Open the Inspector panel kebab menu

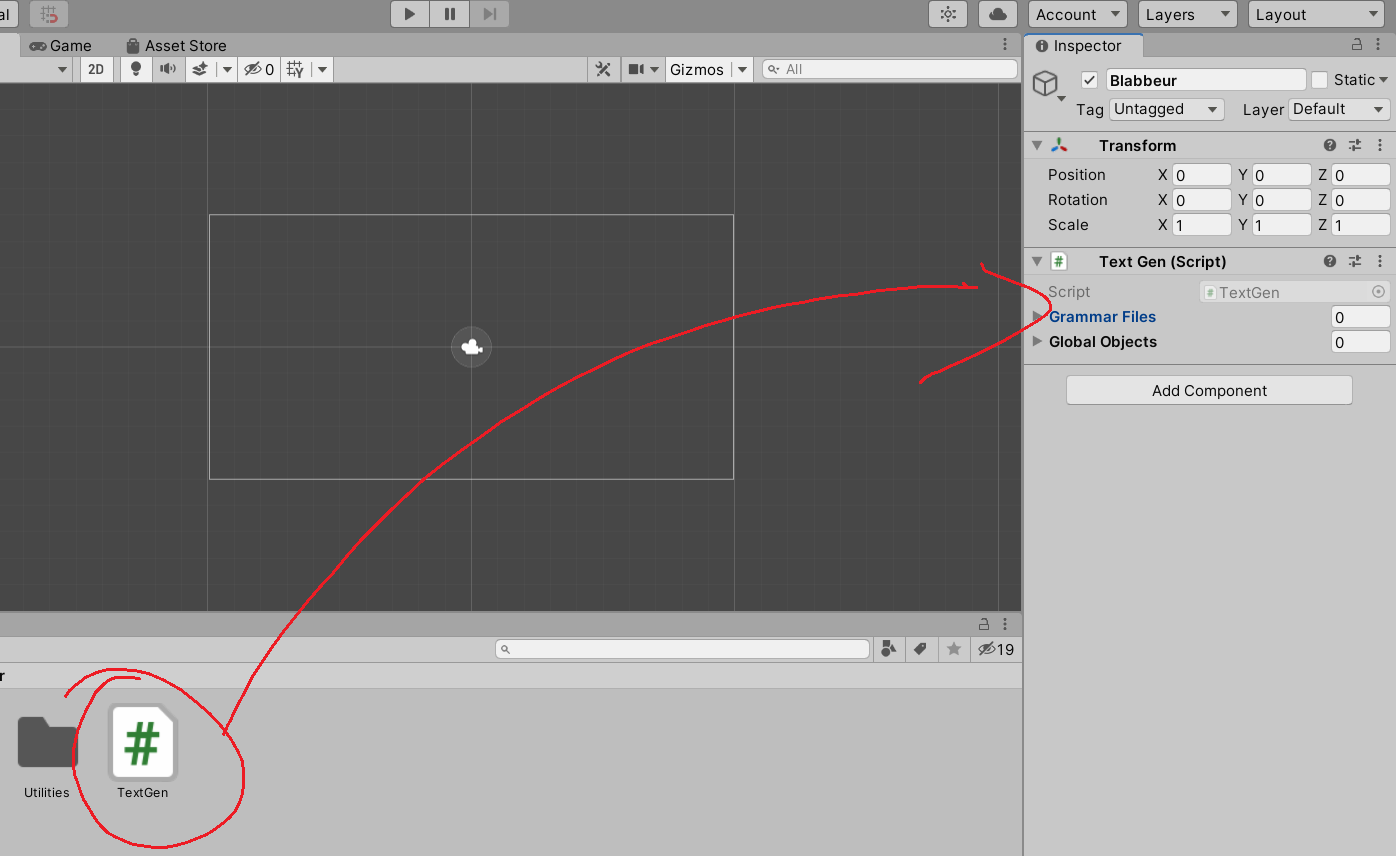click(x=1380, y=45)
